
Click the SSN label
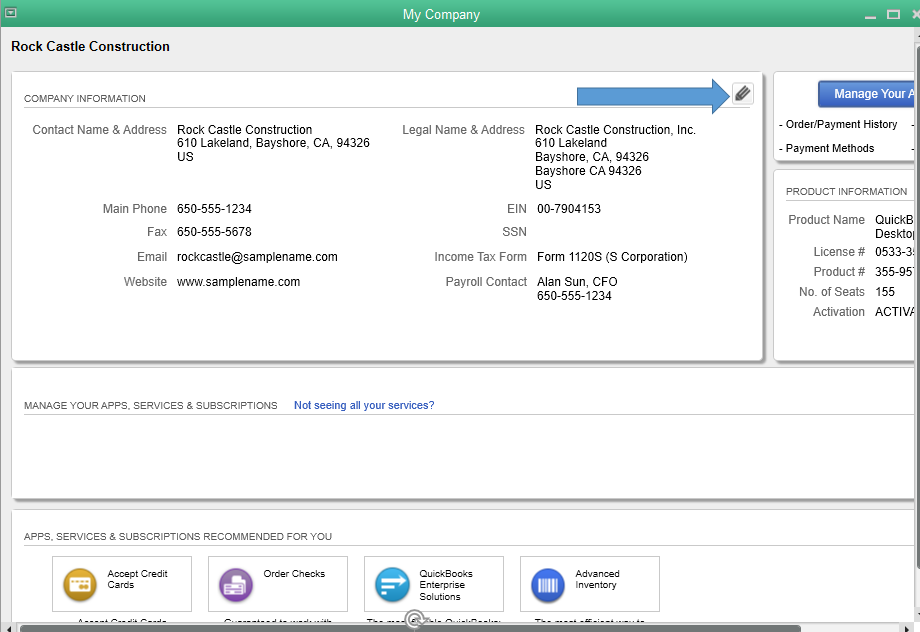coord(515,232)
